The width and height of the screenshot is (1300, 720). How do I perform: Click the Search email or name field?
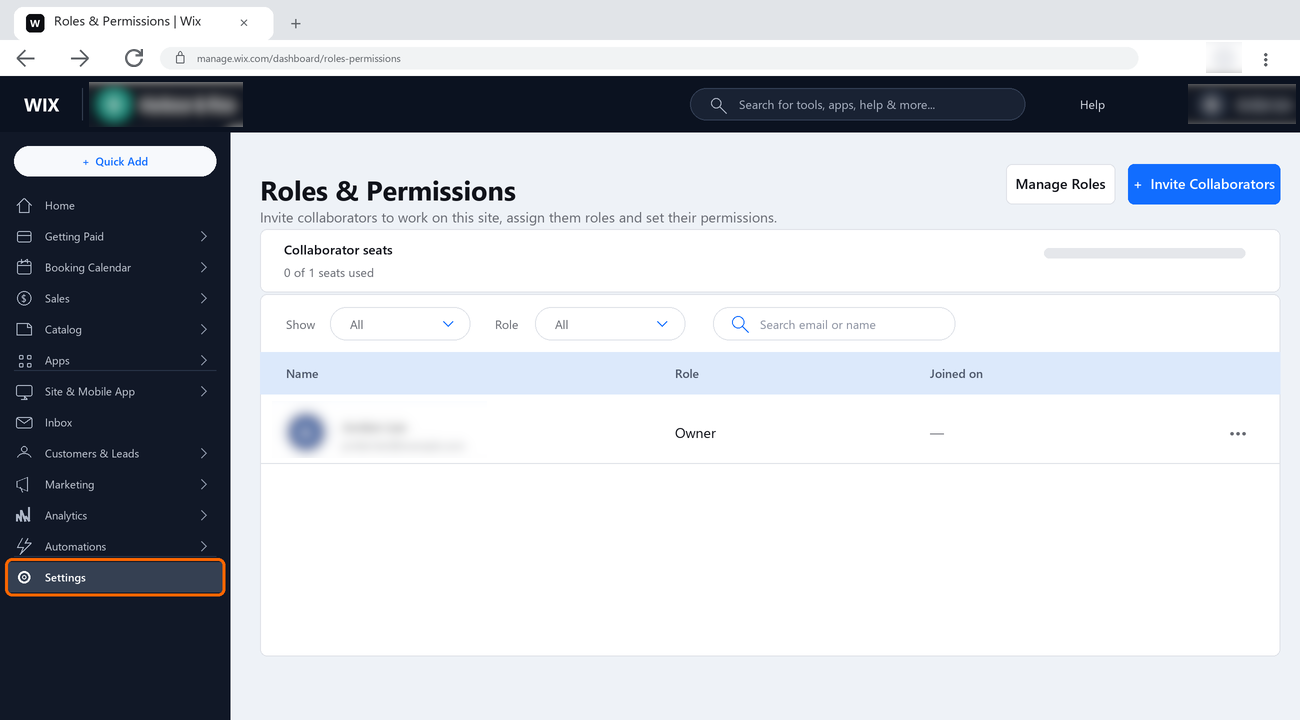834,324
